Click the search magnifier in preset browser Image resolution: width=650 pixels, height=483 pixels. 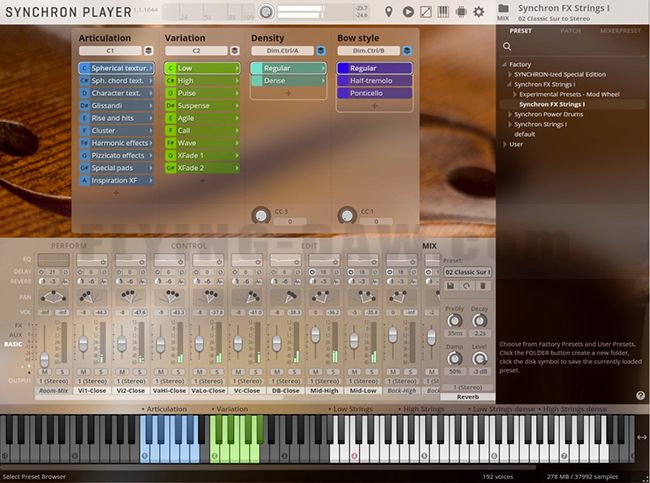pyautogui.click(x=507, y=46)
